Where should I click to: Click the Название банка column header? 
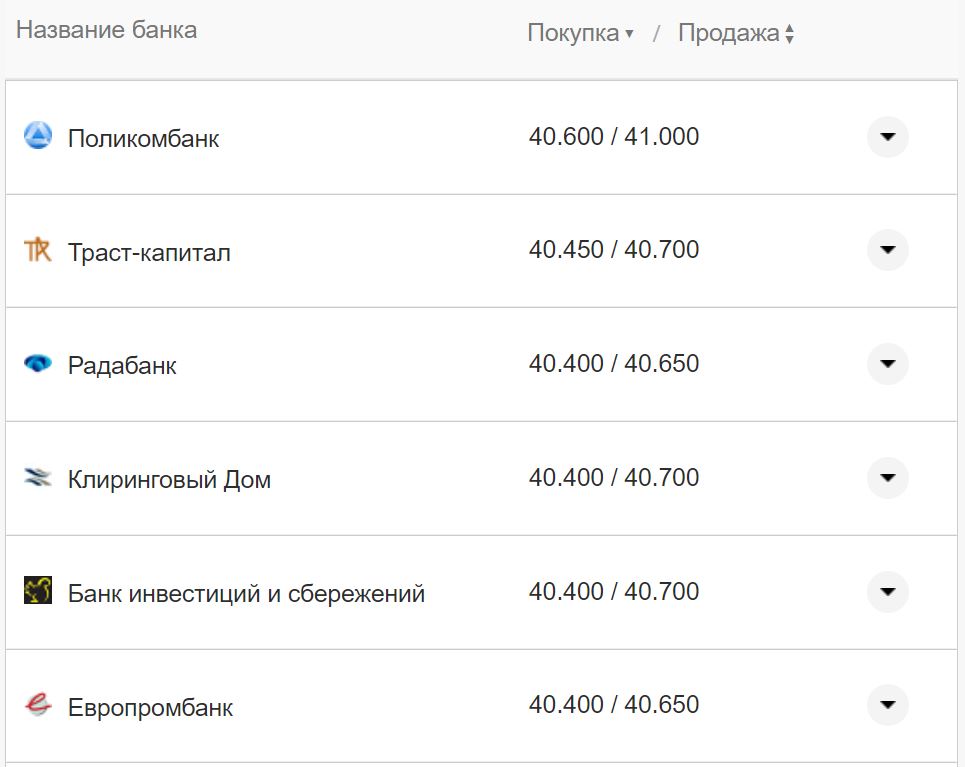tap(107, 29)
